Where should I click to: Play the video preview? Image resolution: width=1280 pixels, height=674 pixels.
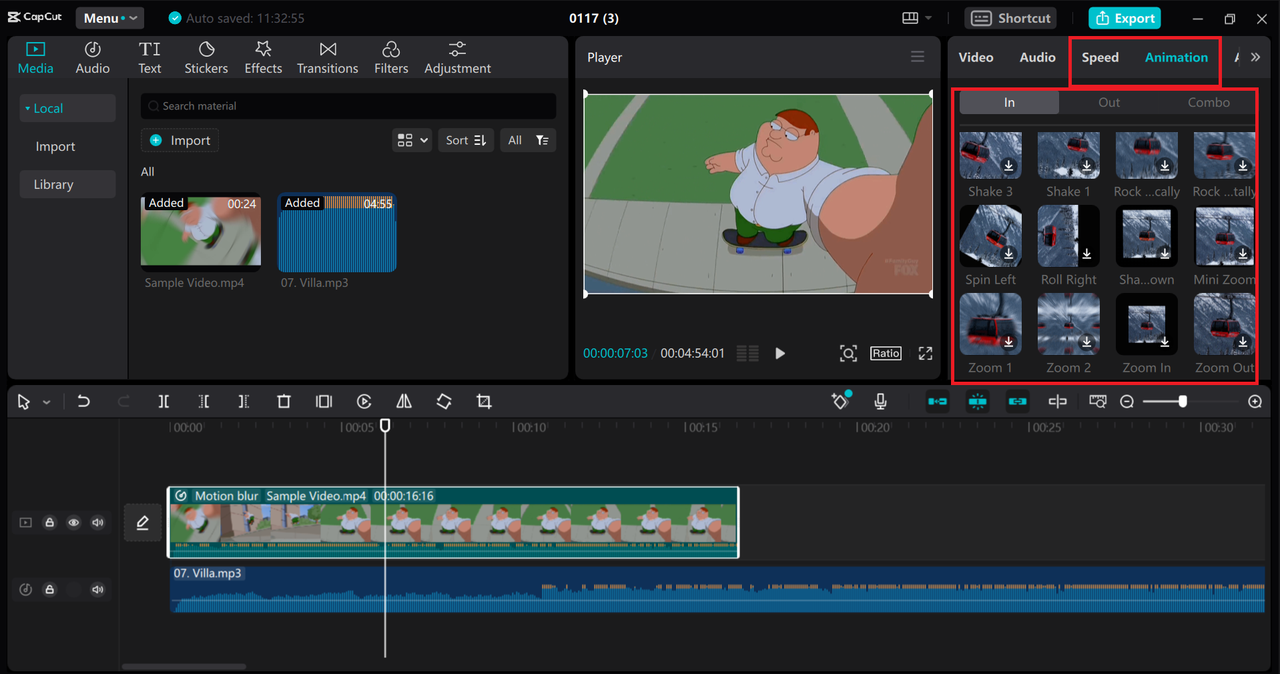pos(781,353)
